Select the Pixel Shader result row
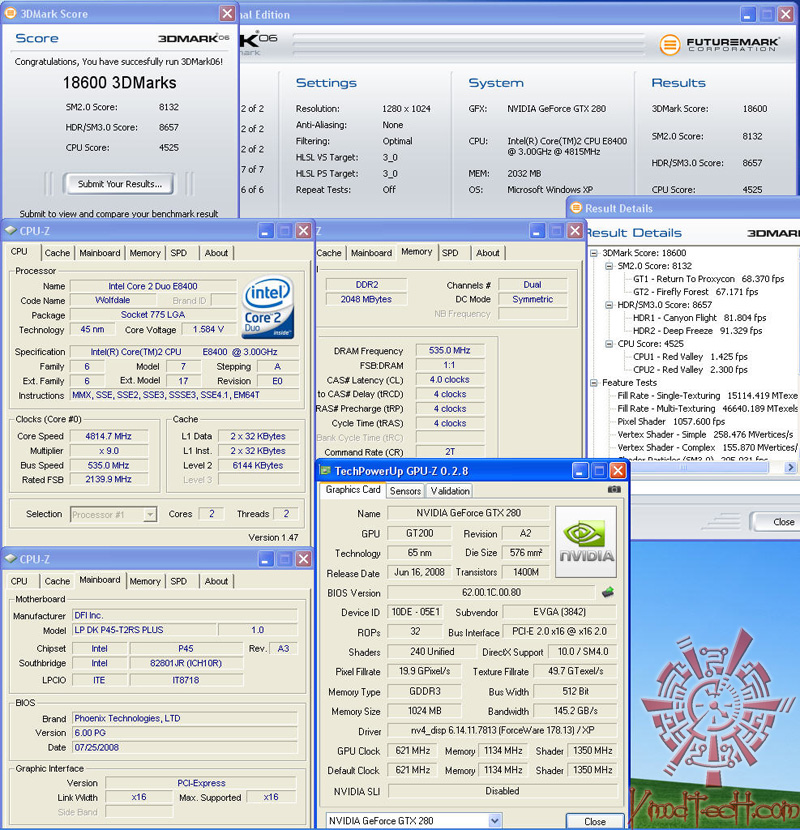The width and height of the screenshot is (800, 830). point(671,422)
